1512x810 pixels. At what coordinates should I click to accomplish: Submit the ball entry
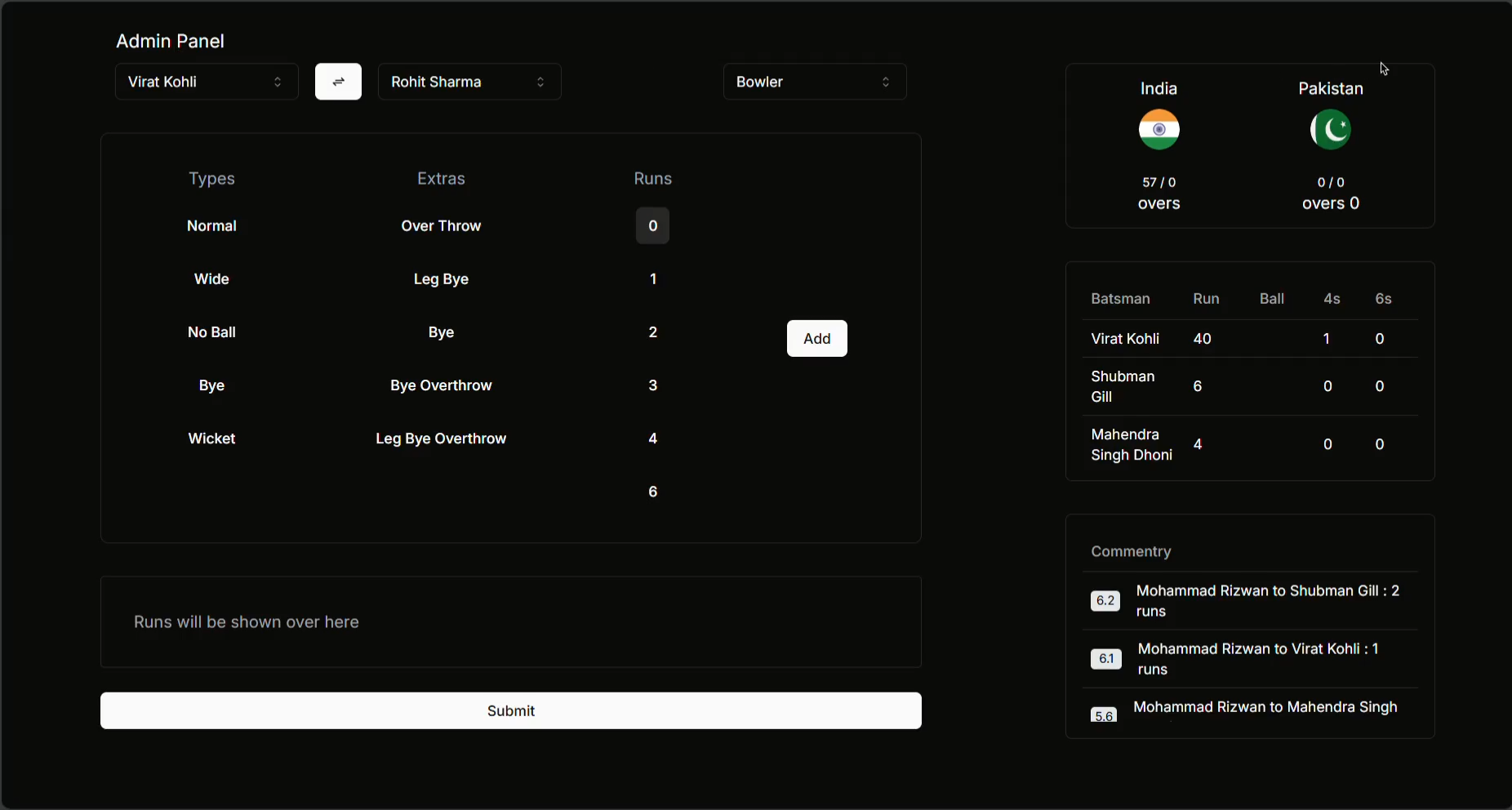pyautogui.click(x=510, y=710)
